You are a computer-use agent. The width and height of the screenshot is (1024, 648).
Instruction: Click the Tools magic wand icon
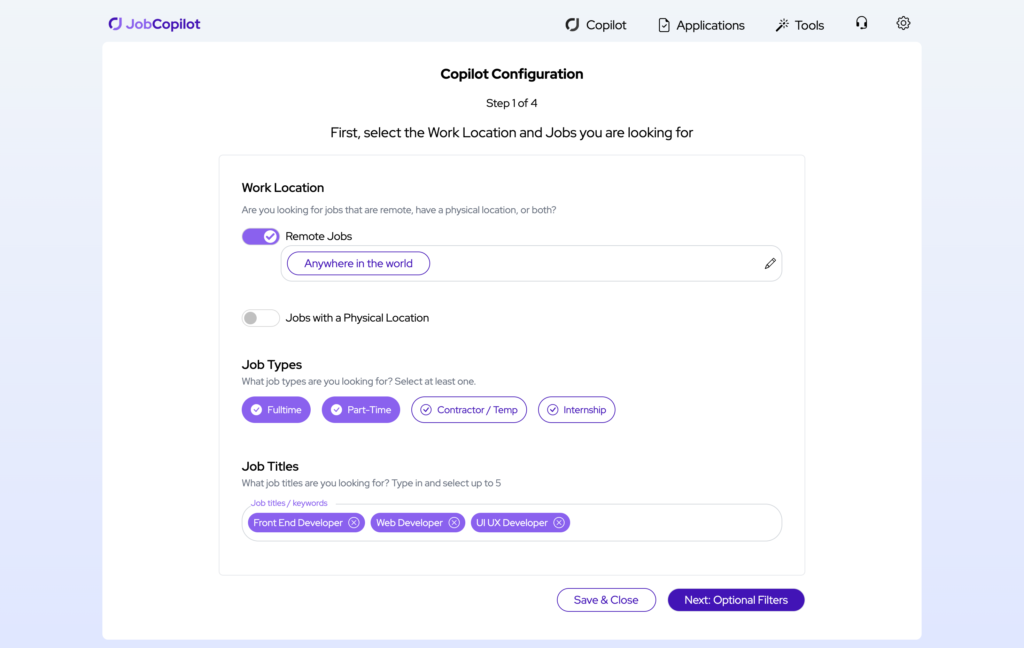782,25
